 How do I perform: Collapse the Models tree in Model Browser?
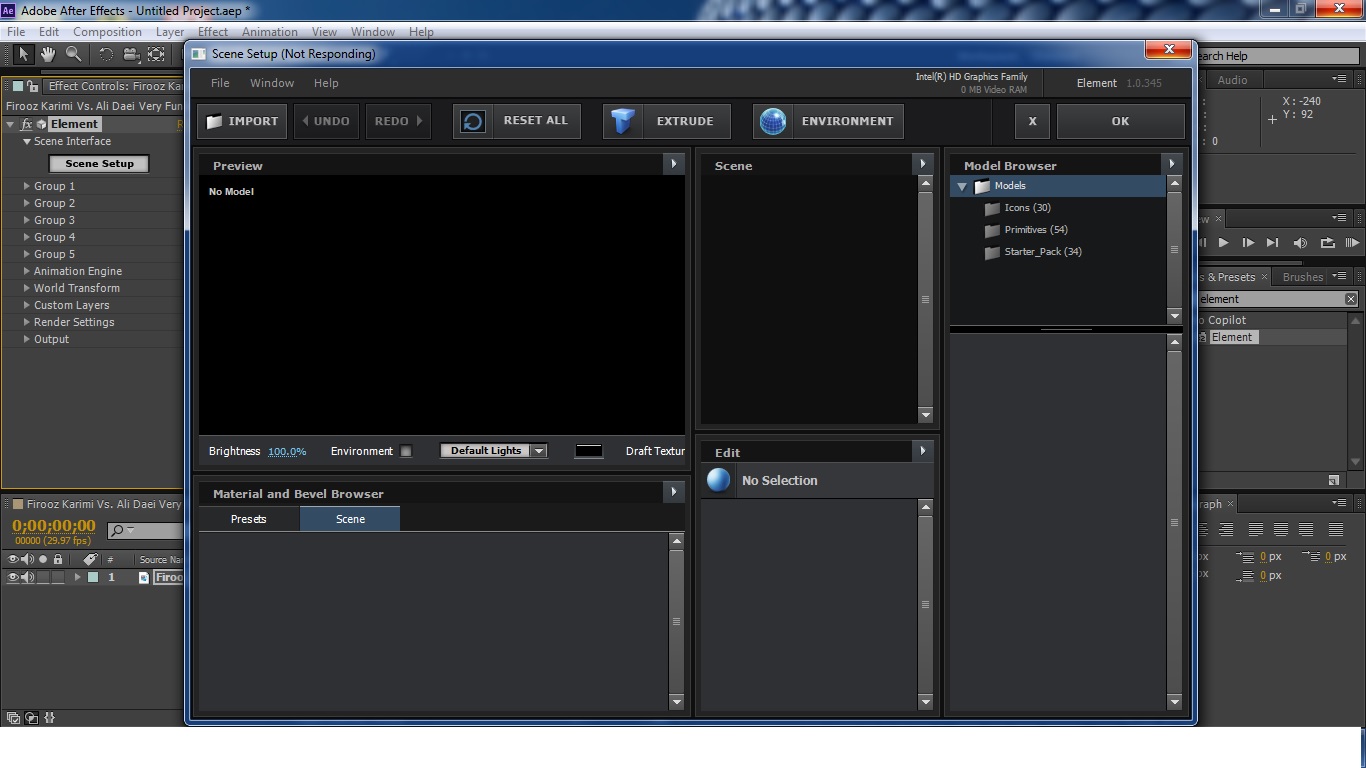coord(962,186)
